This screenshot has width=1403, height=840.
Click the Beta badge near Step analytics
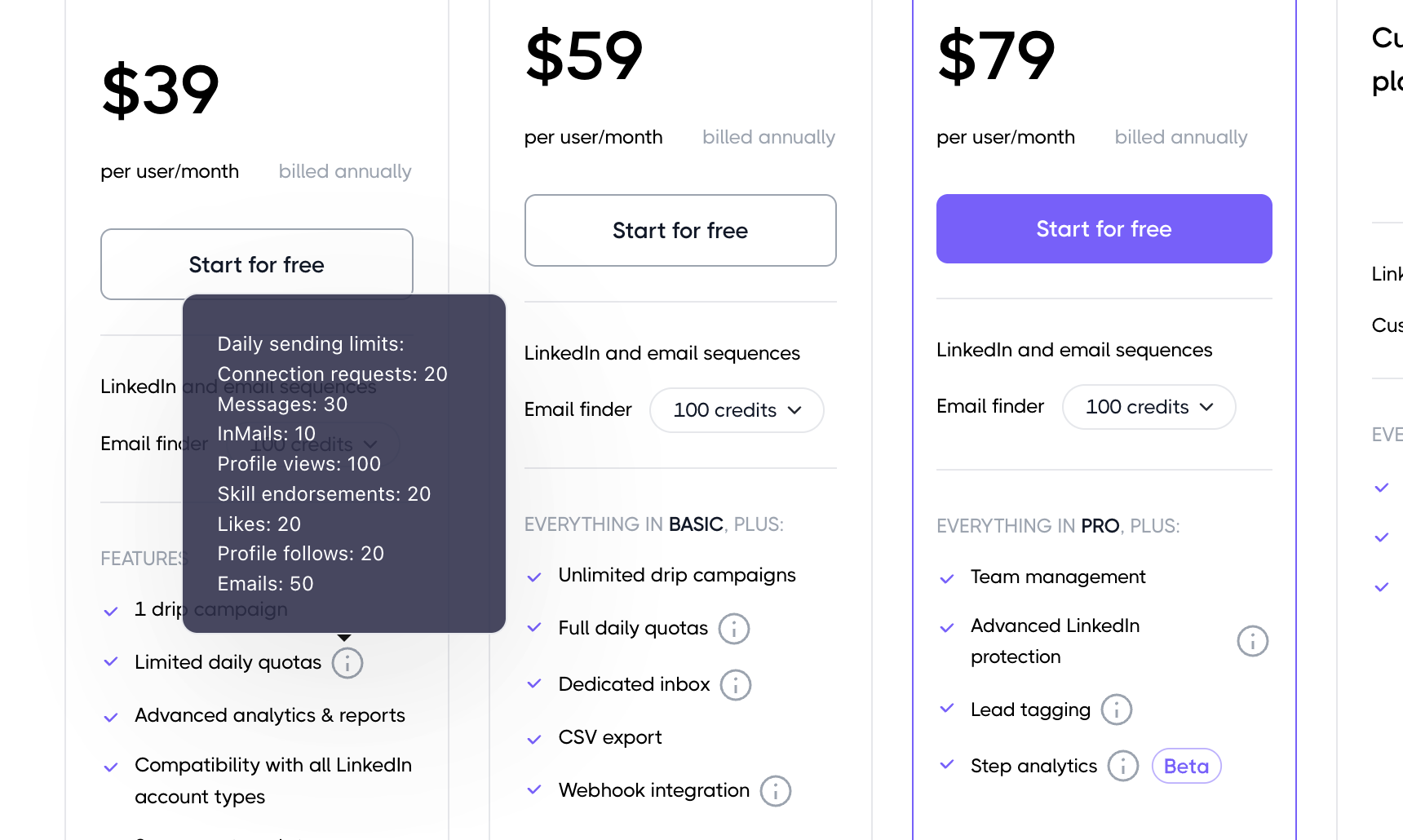(1186, 767)
